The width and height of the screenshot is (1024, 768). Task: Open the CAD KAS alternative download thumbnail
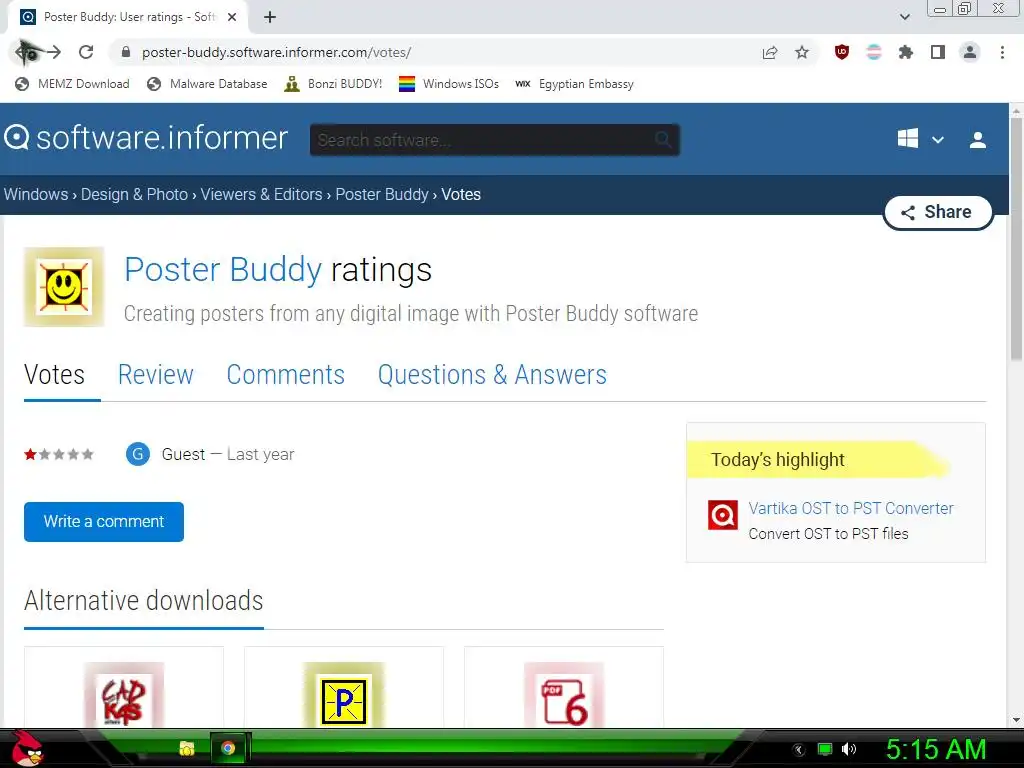(x=124, y=695)
